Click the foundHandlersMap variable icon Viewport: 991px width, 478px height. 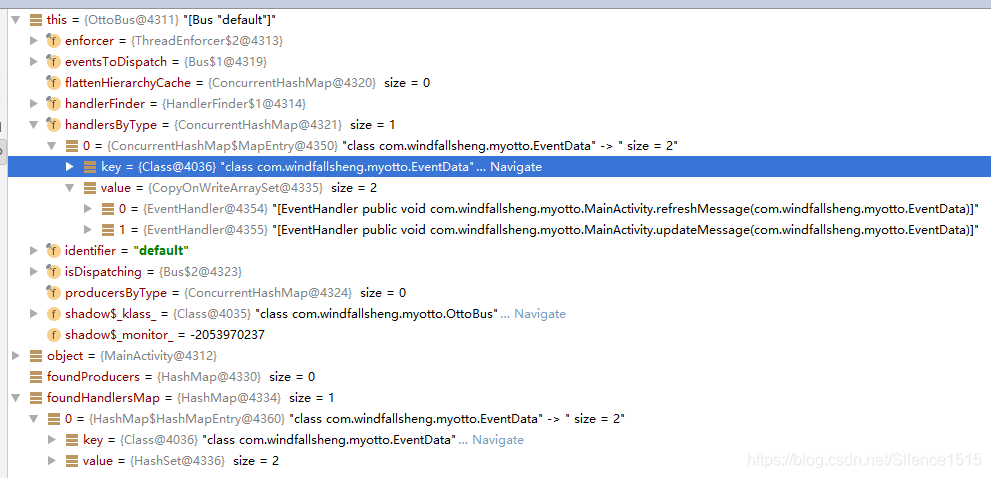pos(36,398)
